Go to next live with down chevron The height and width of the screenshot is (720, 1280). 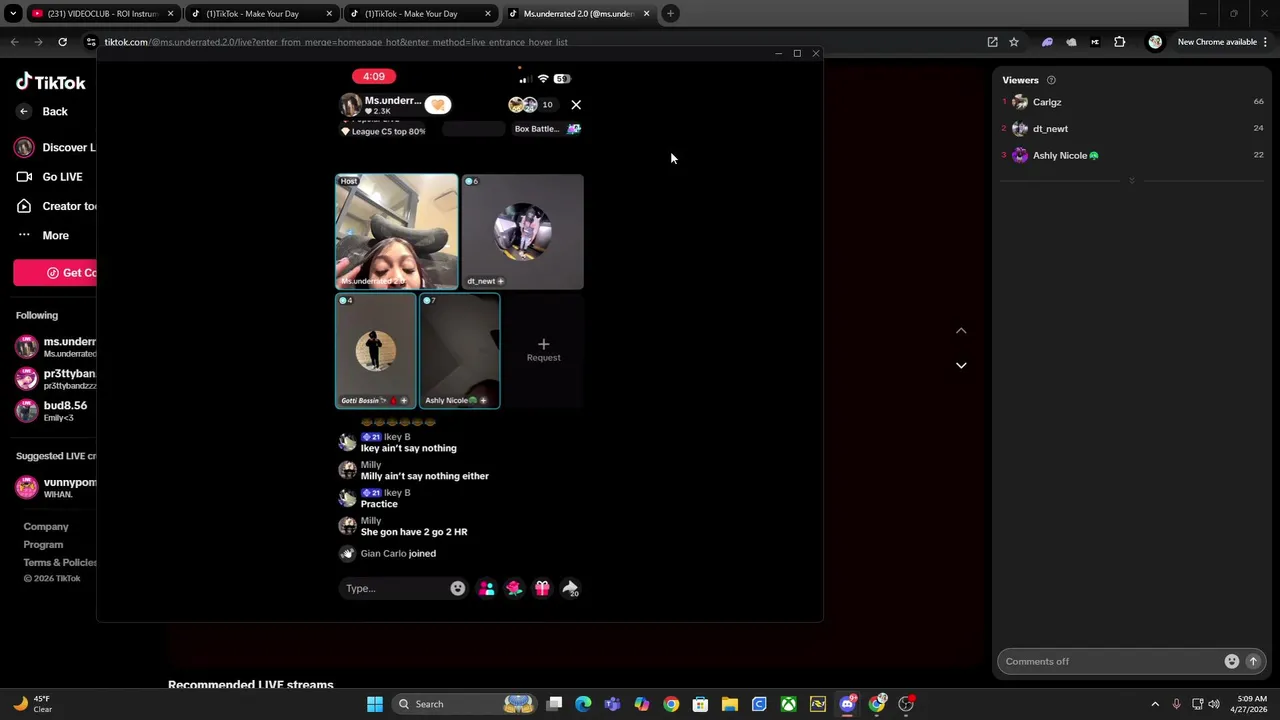coord(961,365)
